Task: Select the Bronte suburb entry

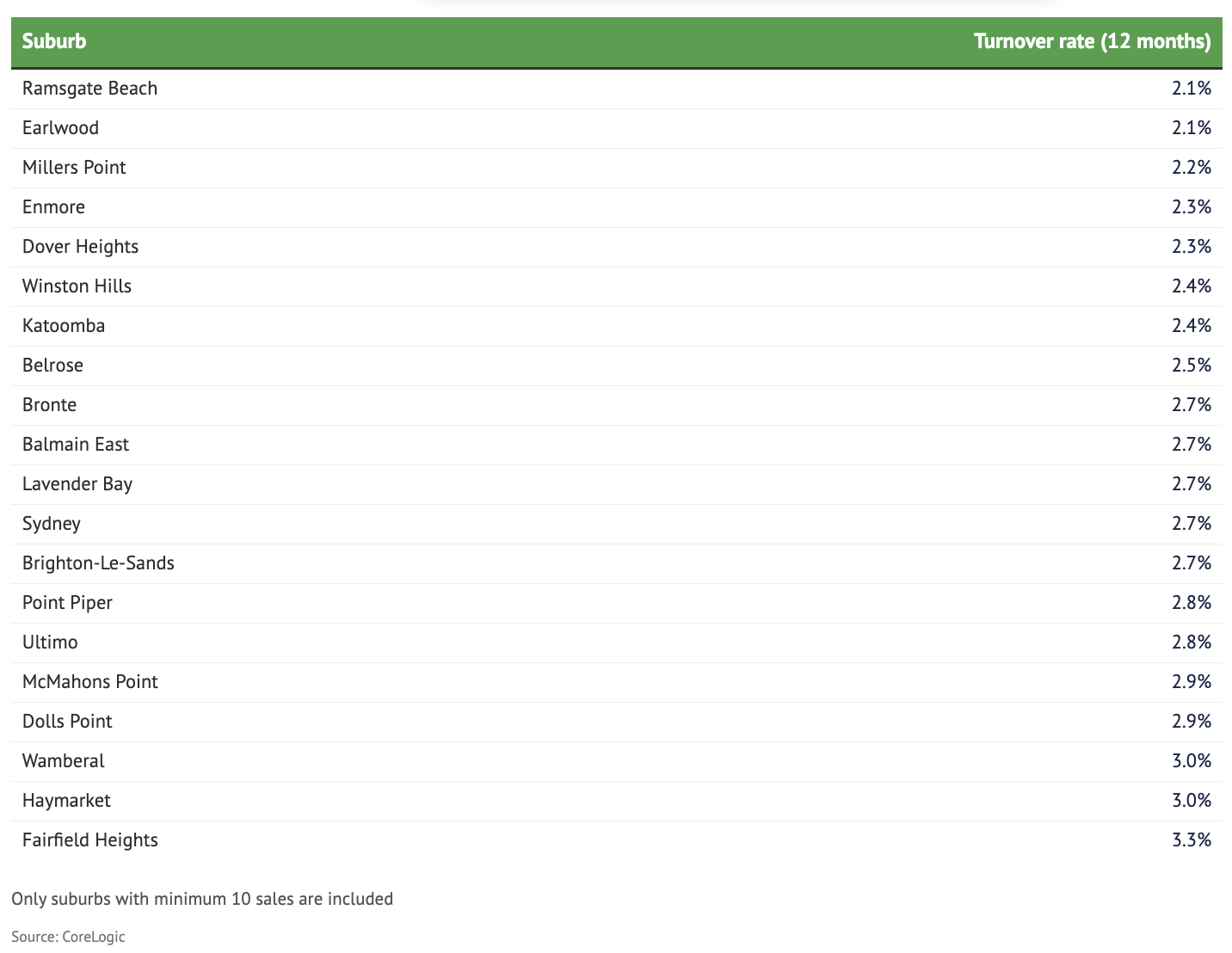Action: (50, 405)
